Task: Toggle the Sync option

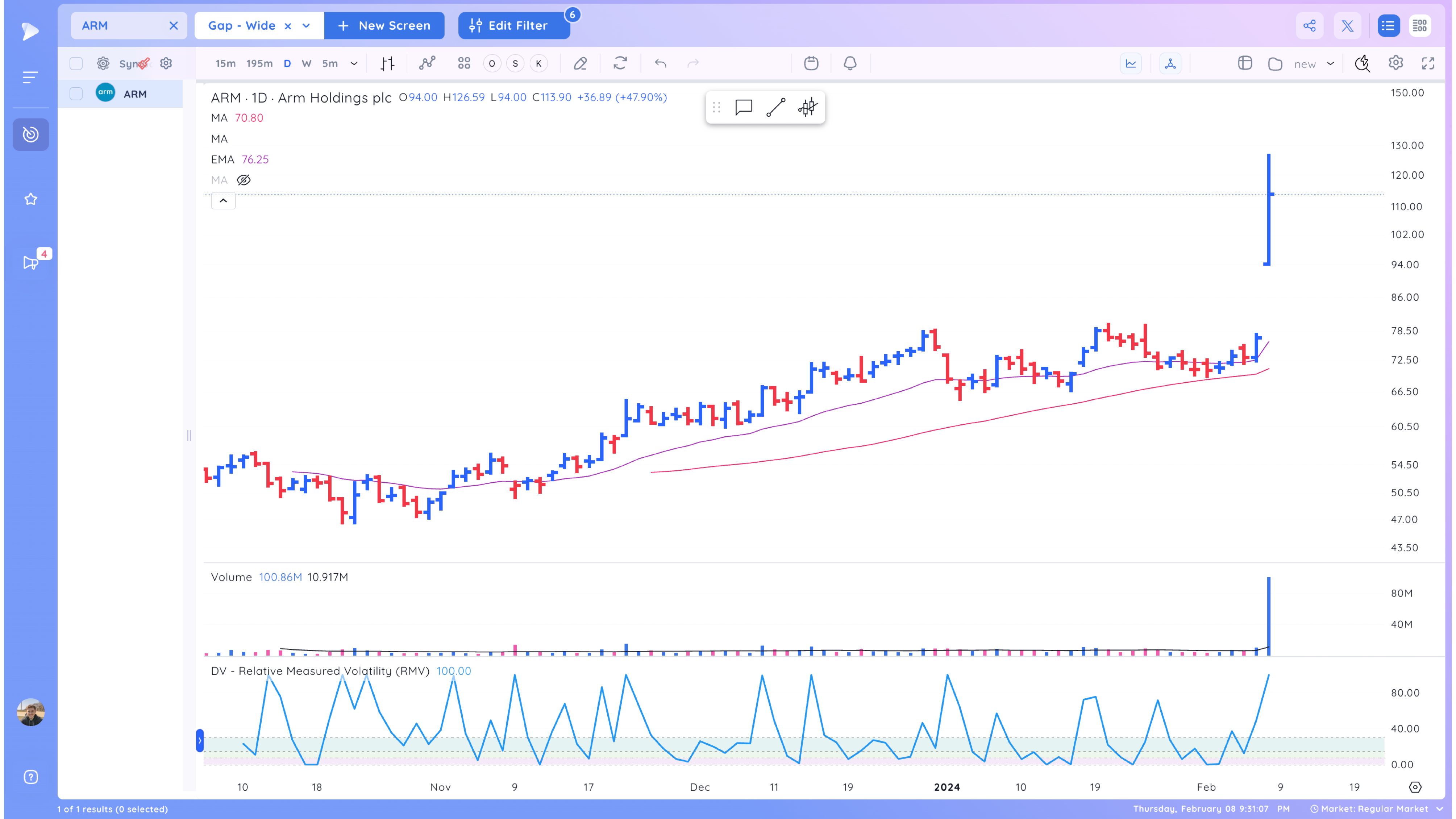Action: (133, 63)
